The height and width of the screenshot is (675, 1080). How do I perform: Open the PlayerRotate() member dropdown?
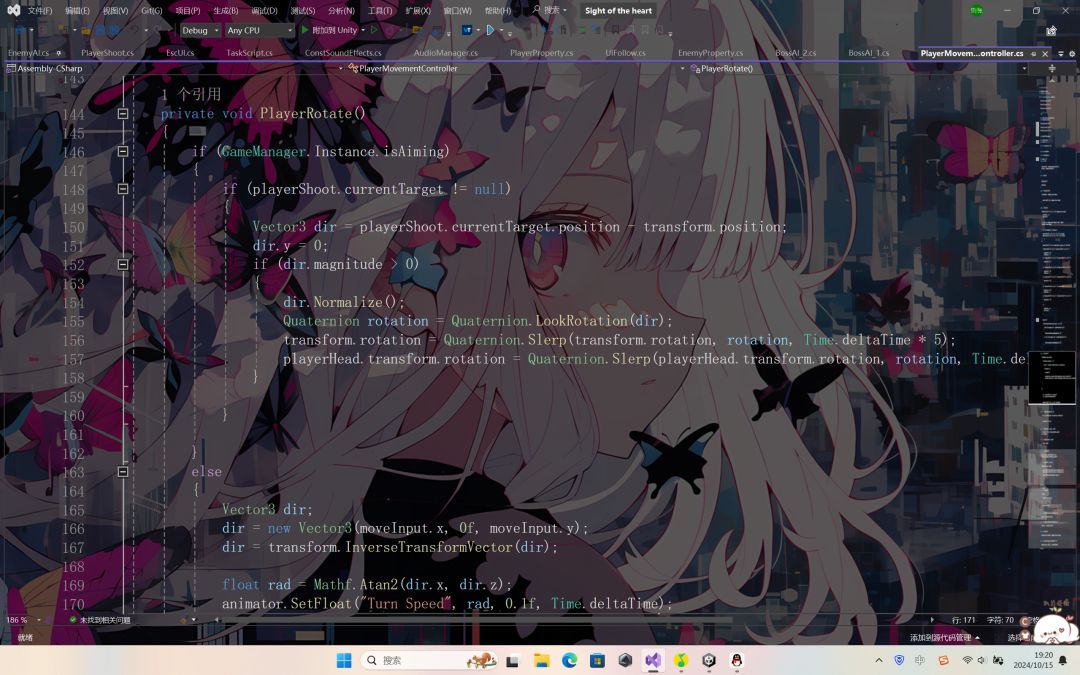click(858, 68)
